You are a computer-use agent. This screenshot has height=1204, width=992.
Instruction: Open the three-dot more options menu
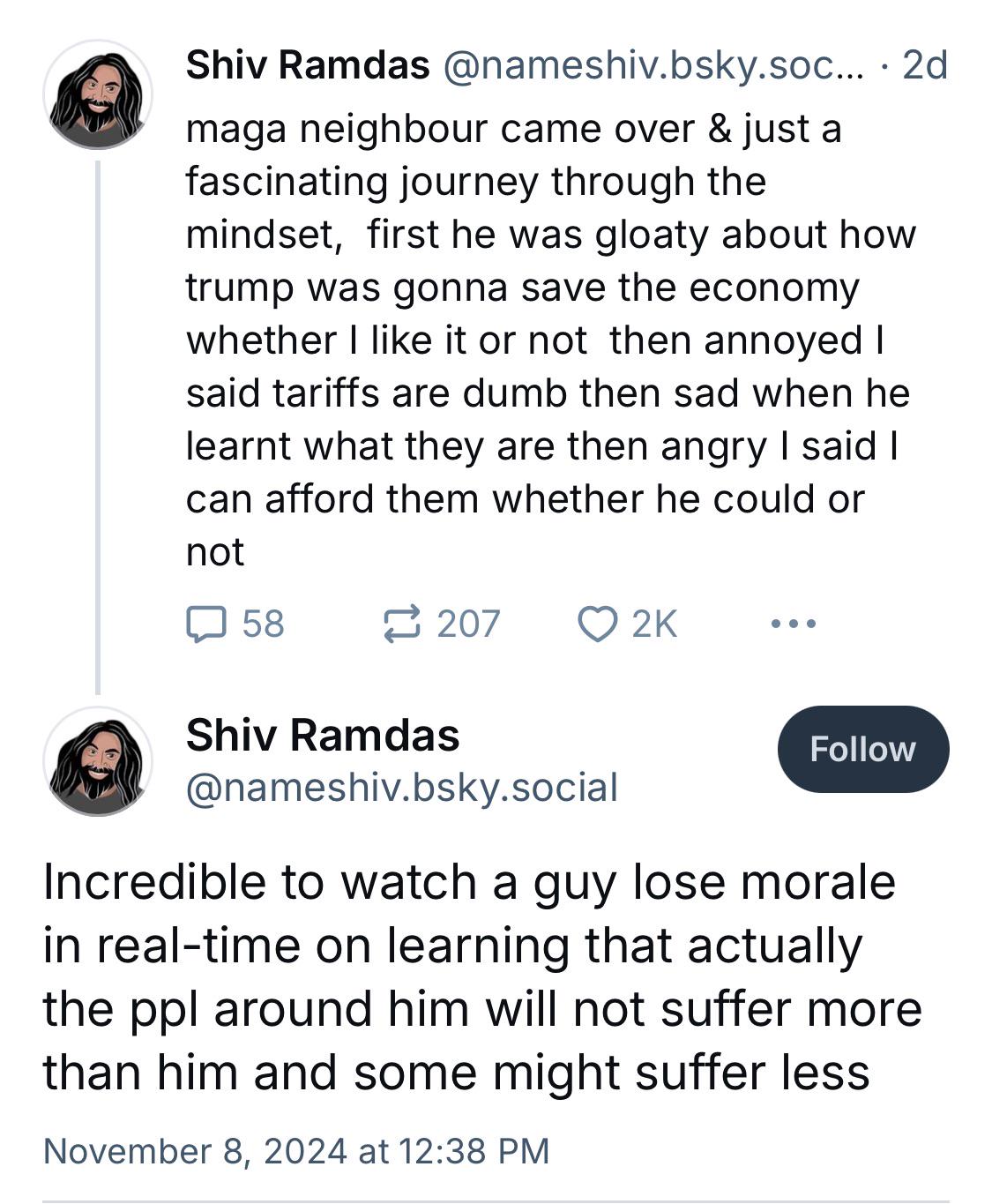(793, 624)
